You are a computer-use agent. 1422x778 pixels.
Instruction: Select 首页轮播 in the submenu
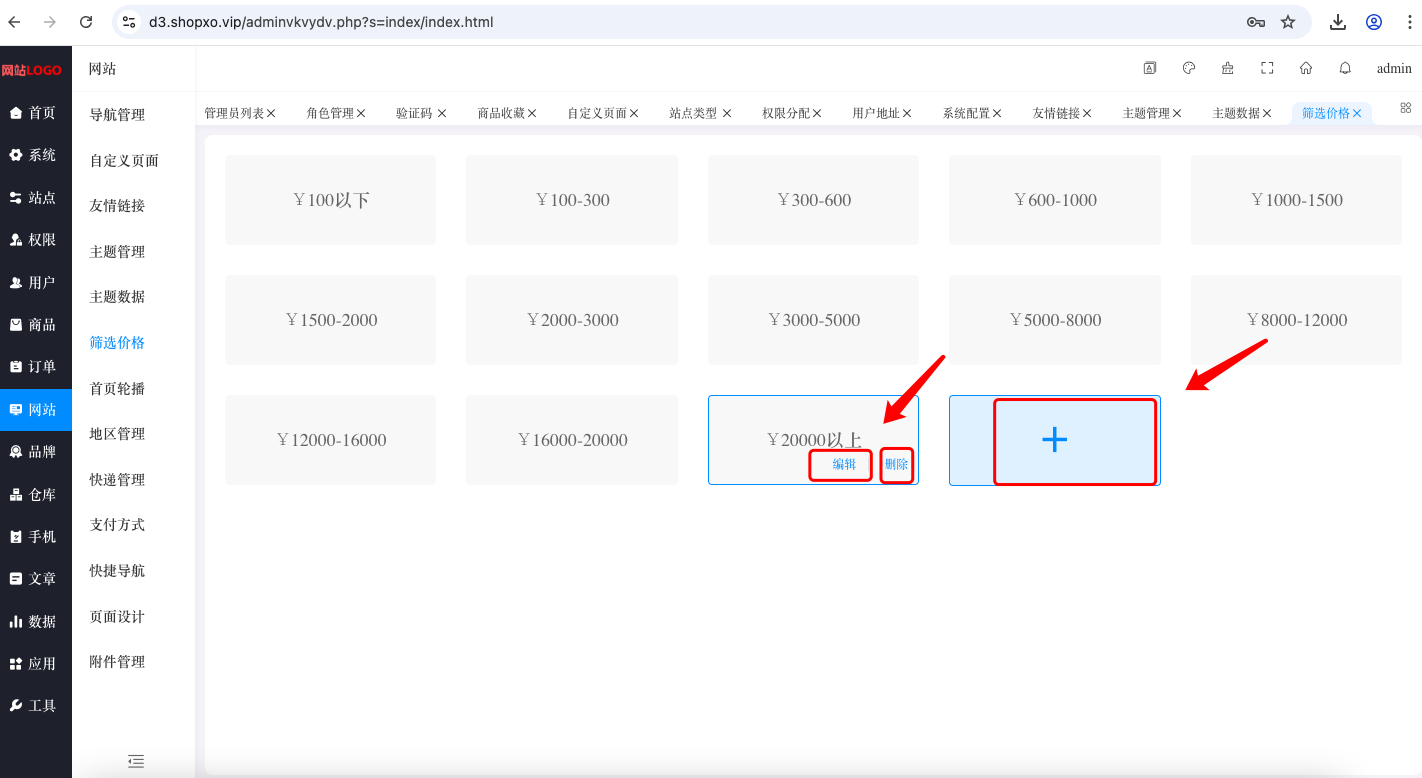click(x=117, y=389)
